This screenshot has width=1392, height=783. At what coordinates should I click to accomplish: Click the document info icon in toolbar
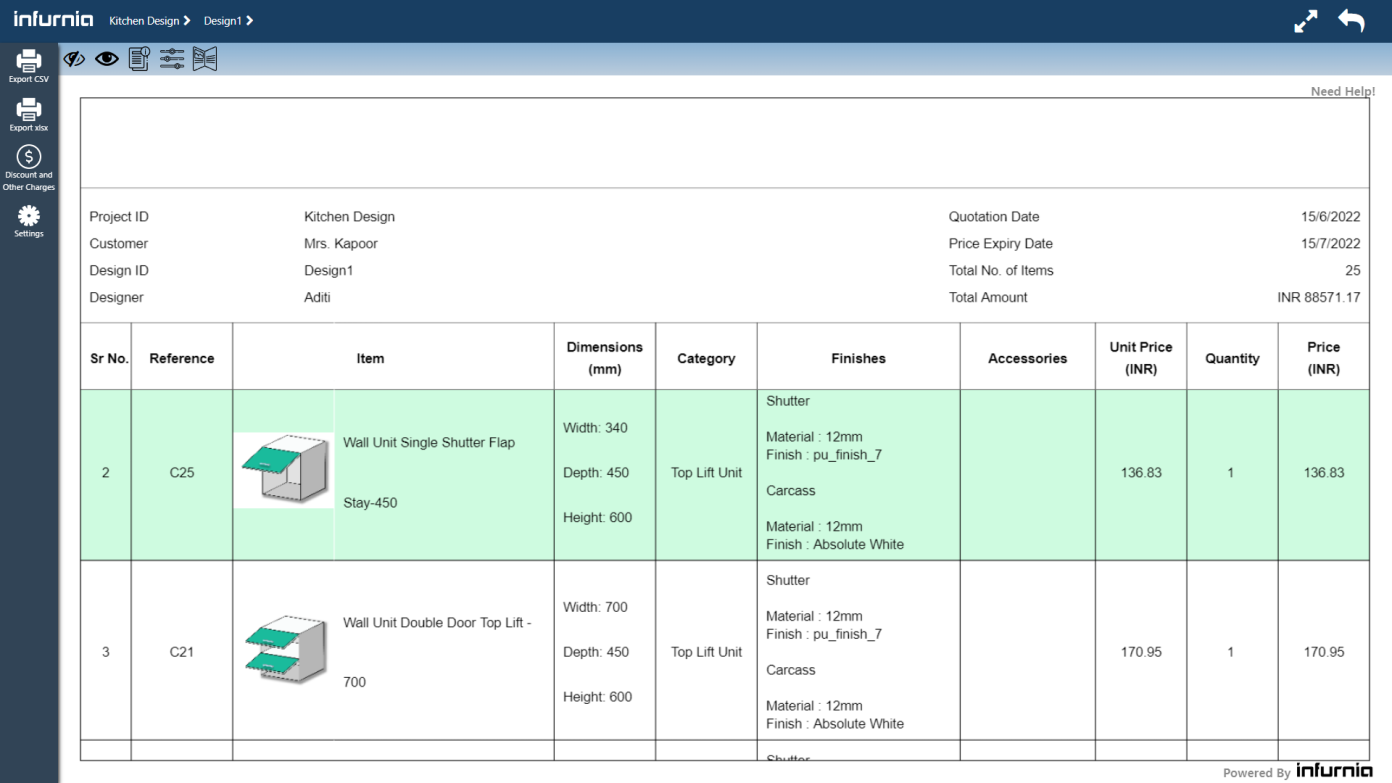pyautogui.click(x=138, y=58)
